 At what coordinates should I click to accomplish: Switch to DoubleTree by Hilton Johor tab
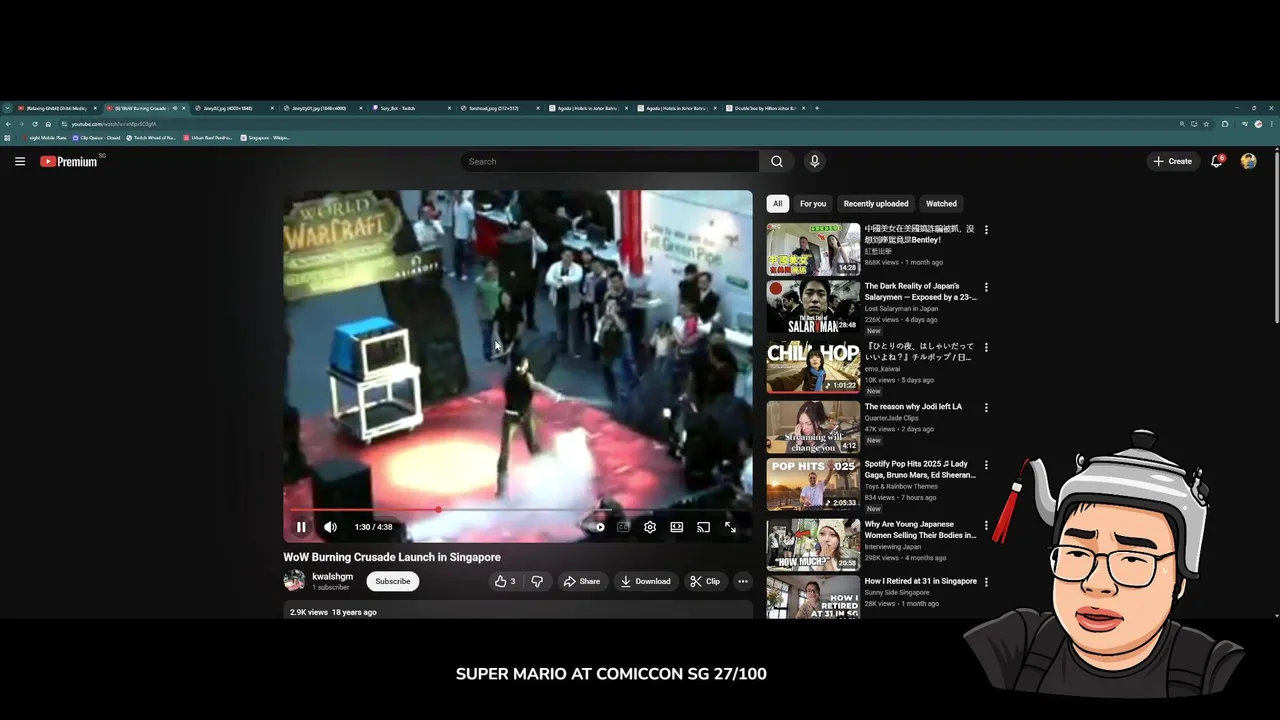(x=765, y=108)
